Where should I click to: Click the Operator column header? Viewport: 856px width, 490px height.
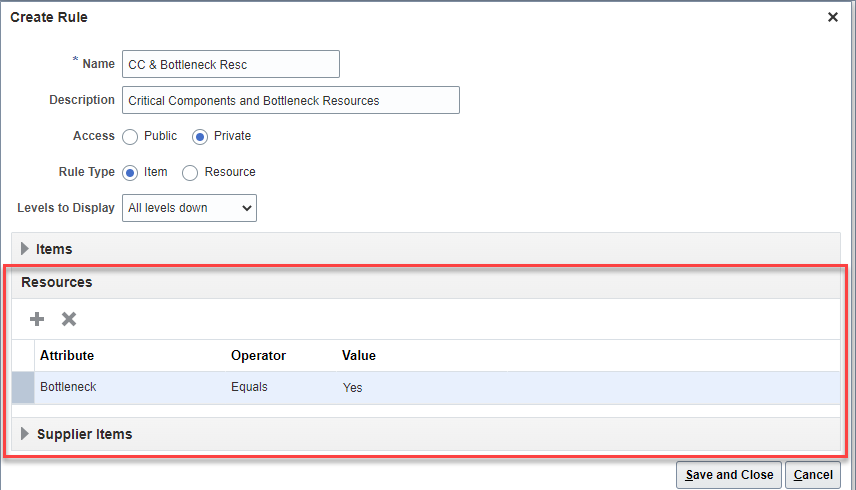pyautogui.click(x=258, y=355)
